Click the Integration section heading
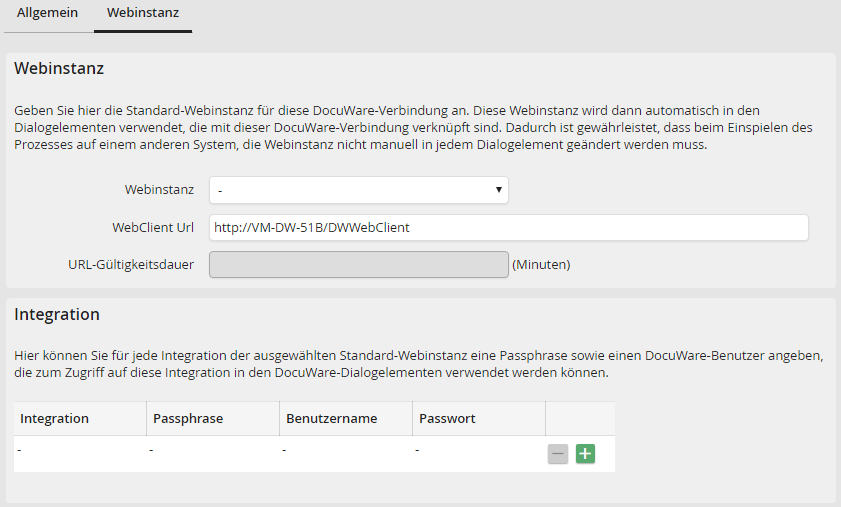The width and height of the screenshot is (841, 507). pos(57,314)
